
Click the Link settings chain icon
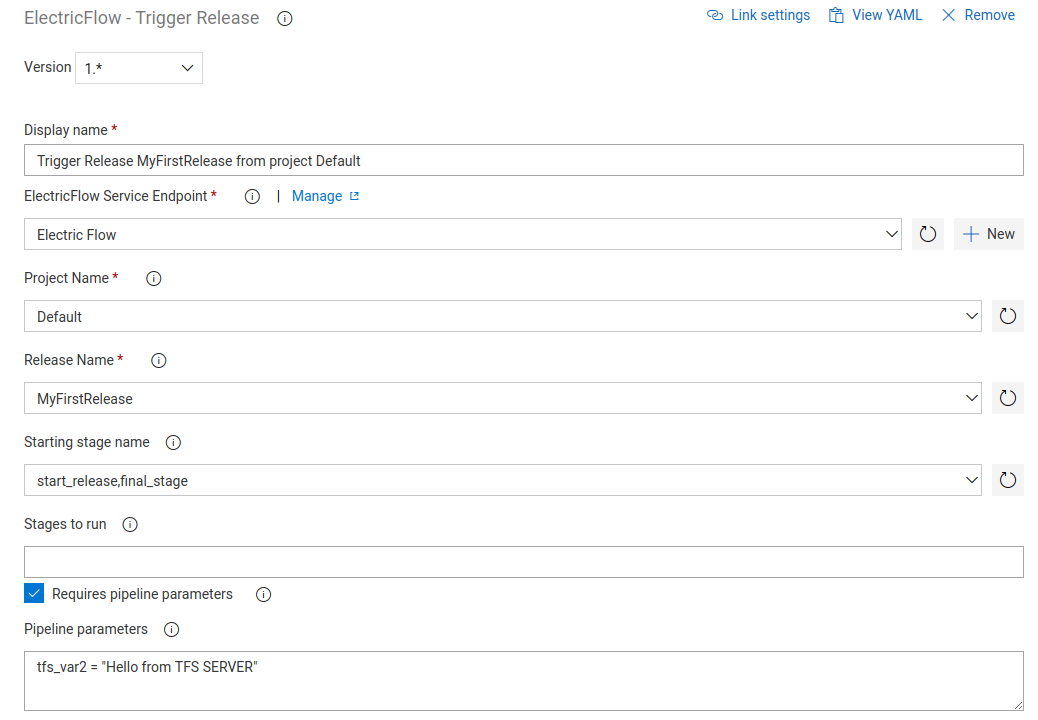coord(715,15)
